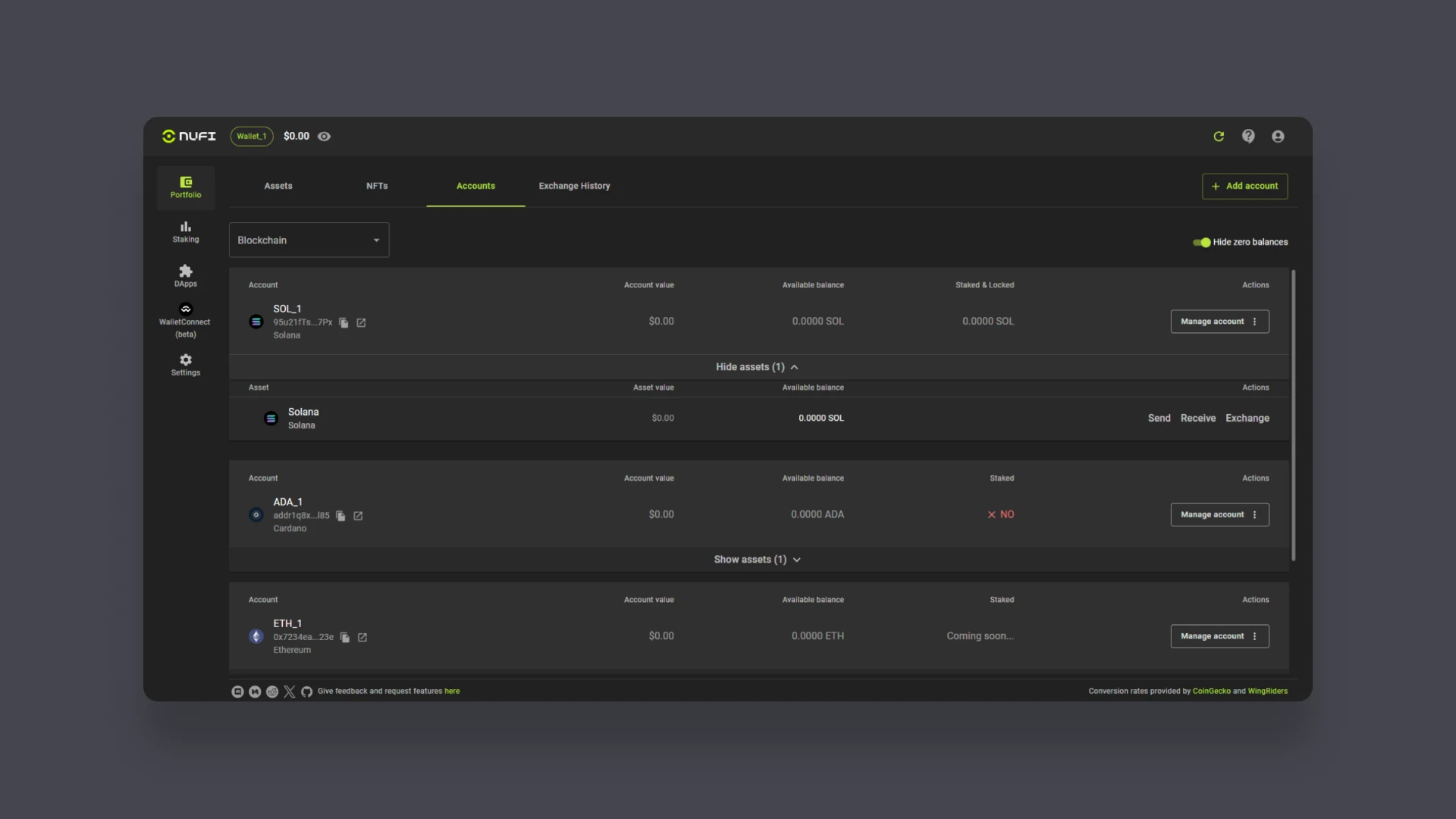Open the profile account icon
Viewport: 1456px width, 819px height.
(1278, 136)
